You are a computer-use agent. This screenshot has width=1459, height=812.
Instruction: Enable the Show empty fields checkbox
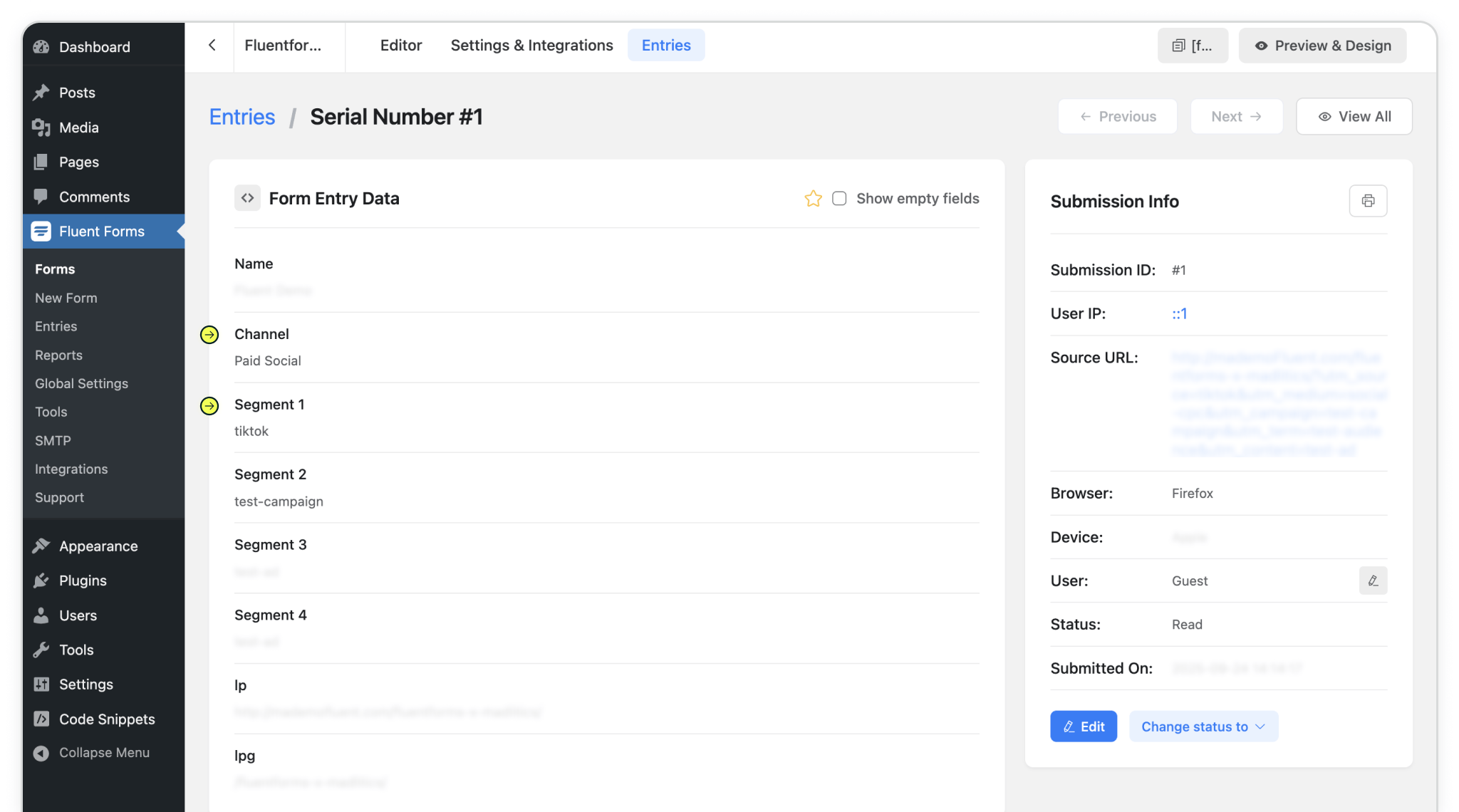839,199
